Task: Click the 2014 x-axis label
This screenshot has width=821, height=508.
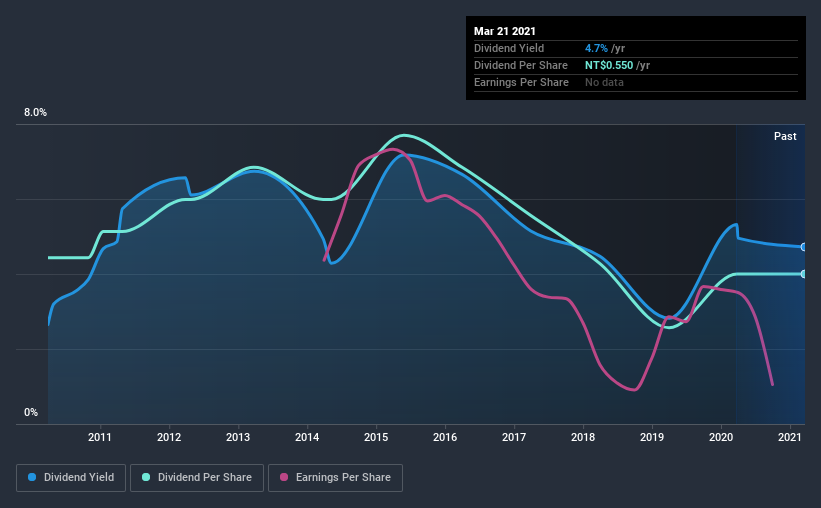Action: coord(307,437)
